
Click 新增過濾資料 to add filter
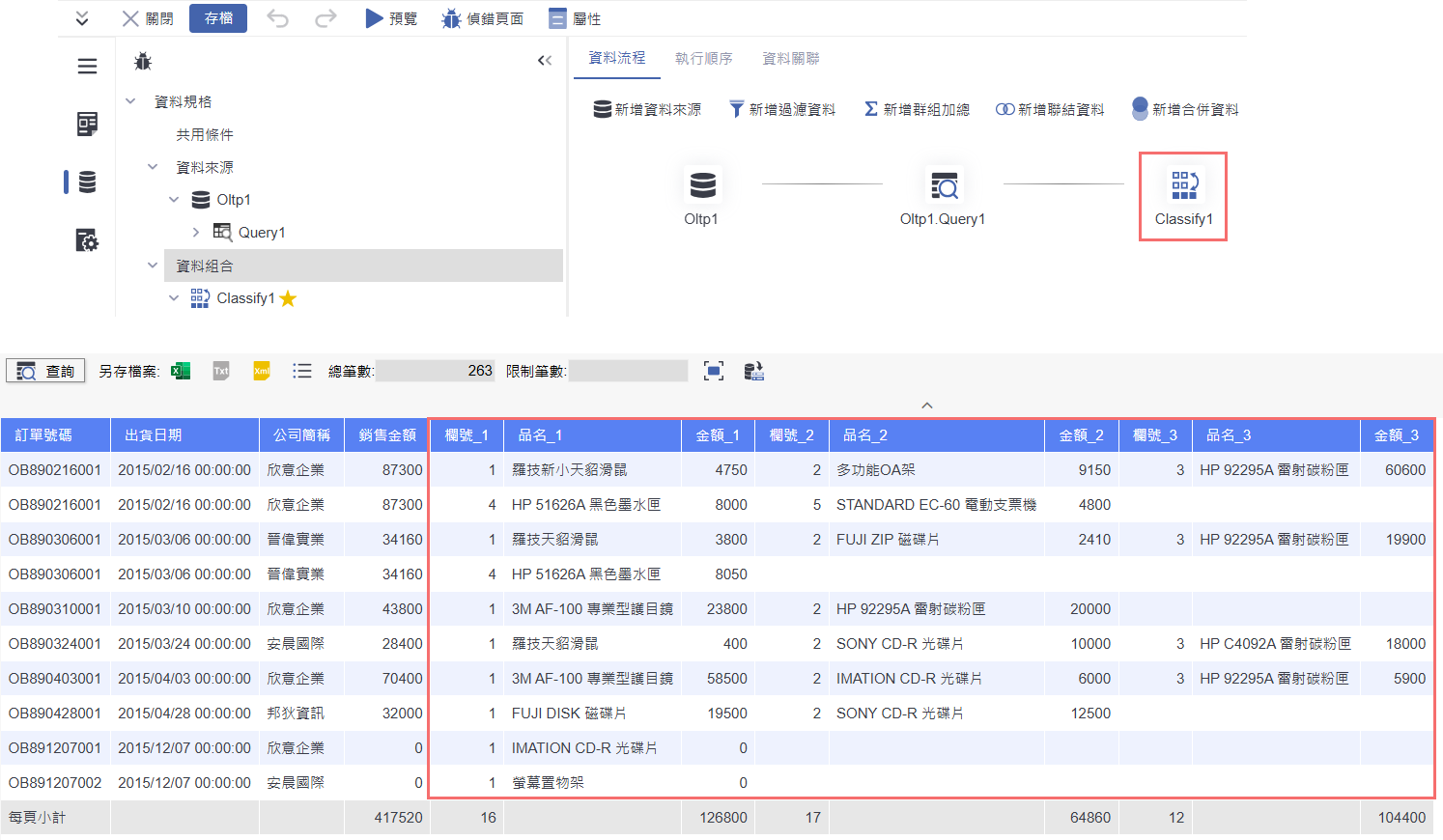782,109
